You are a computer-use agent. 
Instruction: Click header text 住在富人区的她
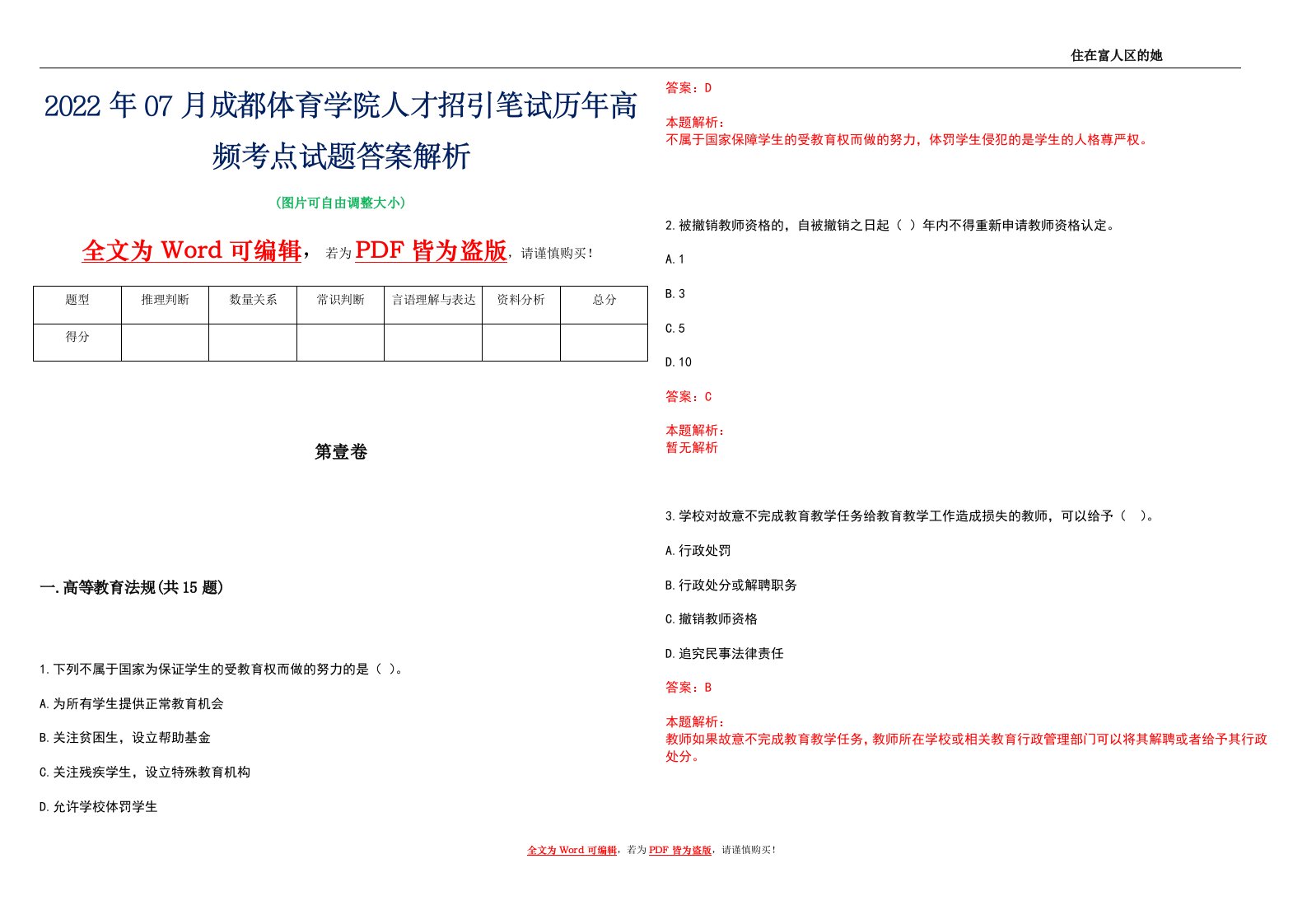tap(1116, 55)
